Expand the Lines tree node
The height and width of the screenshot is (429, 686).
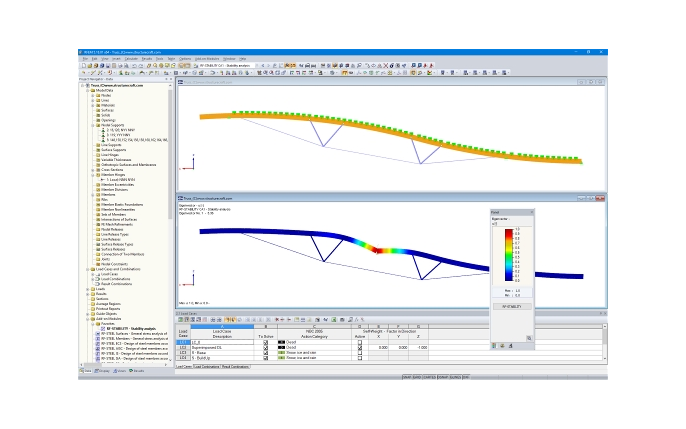coord(93,100)
